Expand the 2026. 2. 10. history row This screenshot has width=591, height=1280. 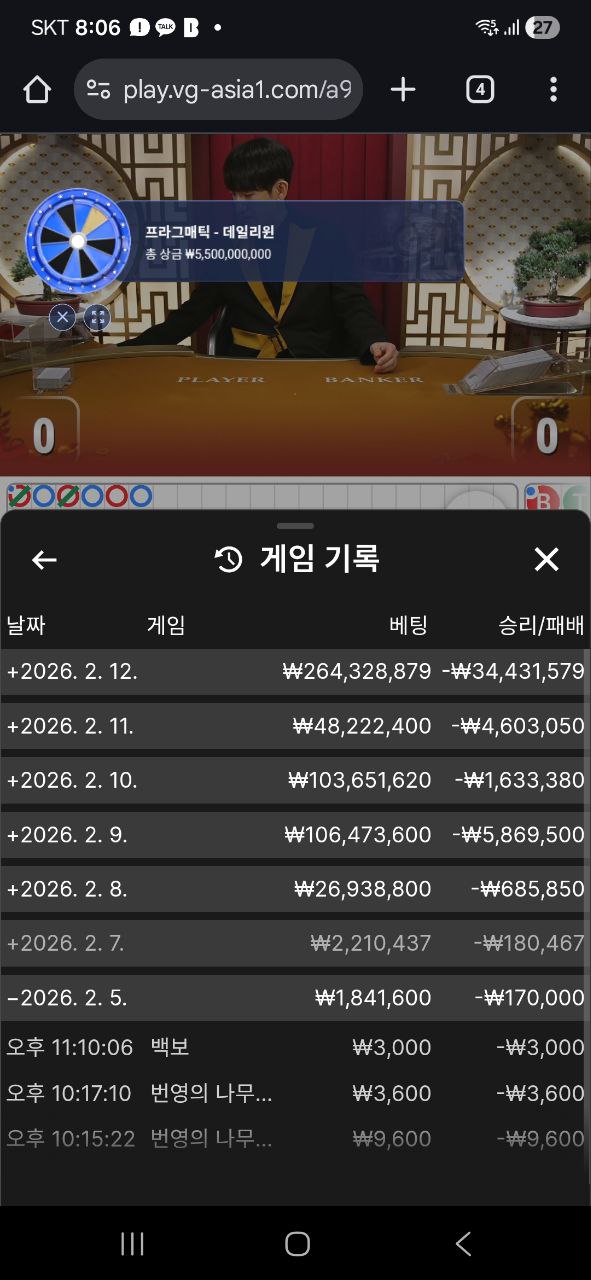[295, 780]
